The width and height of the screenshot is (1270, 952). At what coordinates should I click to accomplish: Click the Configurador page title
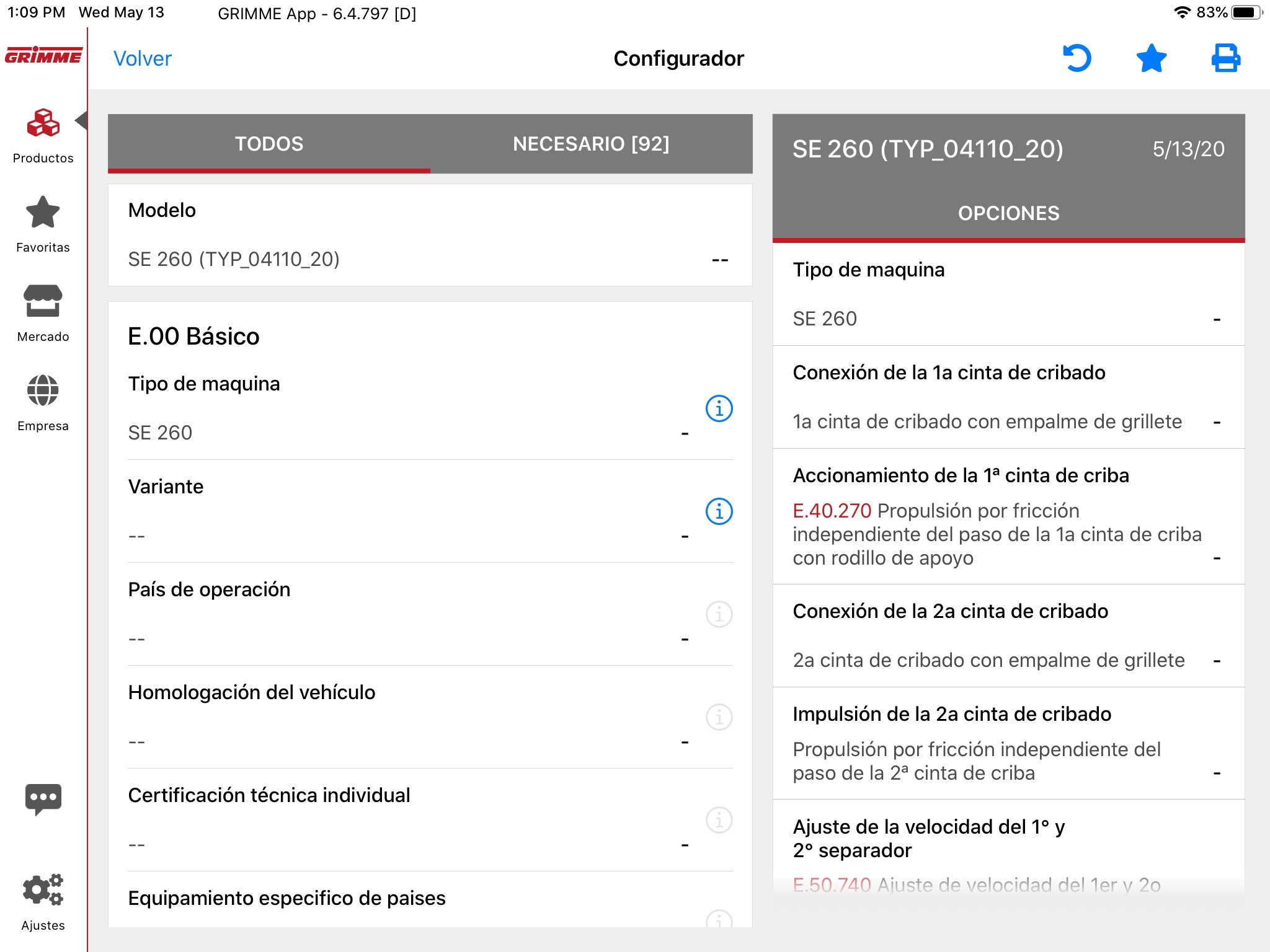tap(678, 58)
